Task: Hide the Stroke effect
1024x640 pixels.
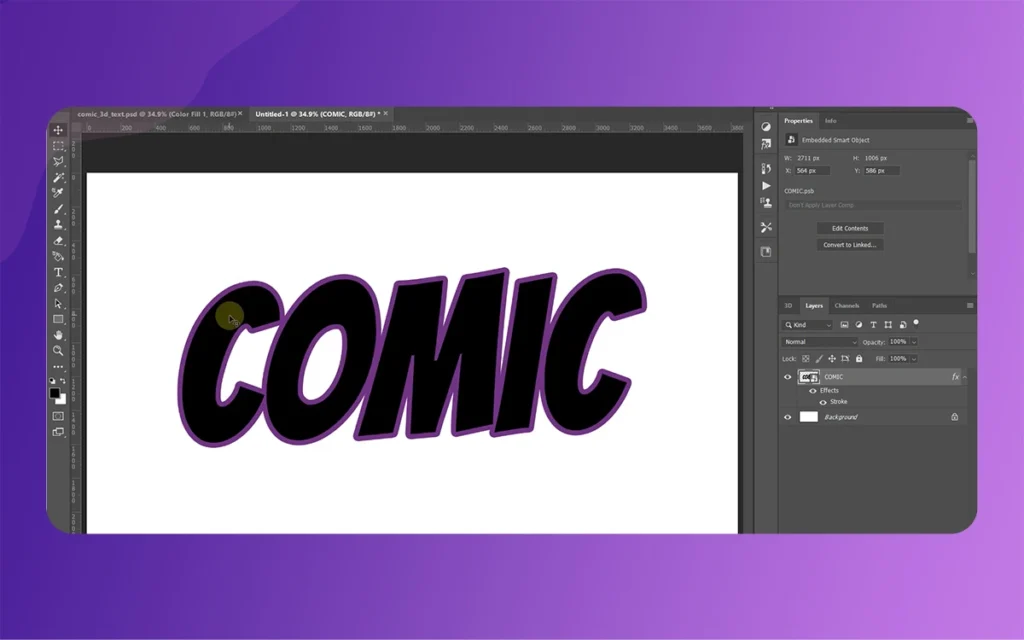Action: pyautogui.click(x=823, y=402)
